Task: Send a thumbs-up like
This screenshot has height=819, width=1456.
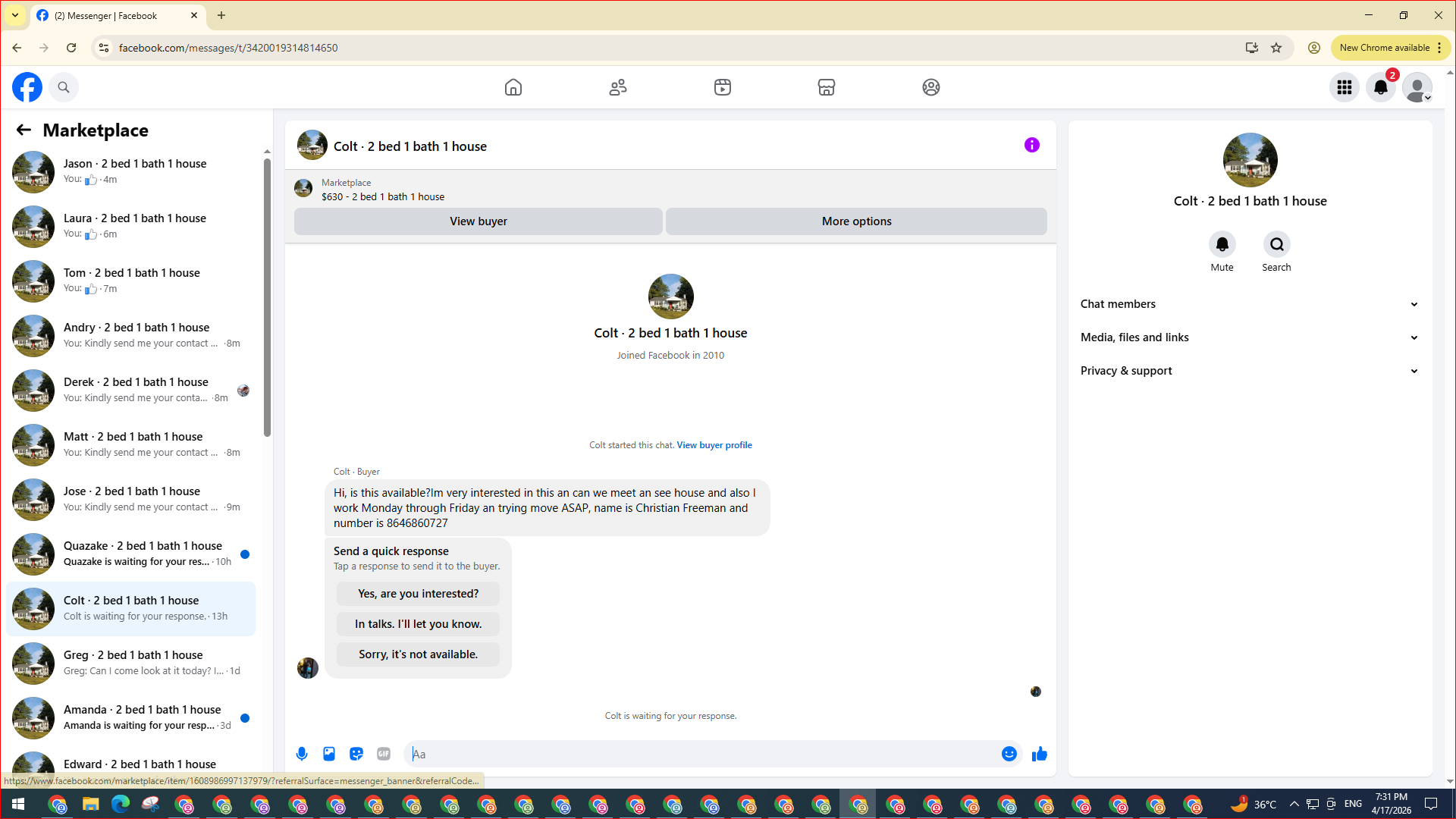Action: [x=1039, y=754]
